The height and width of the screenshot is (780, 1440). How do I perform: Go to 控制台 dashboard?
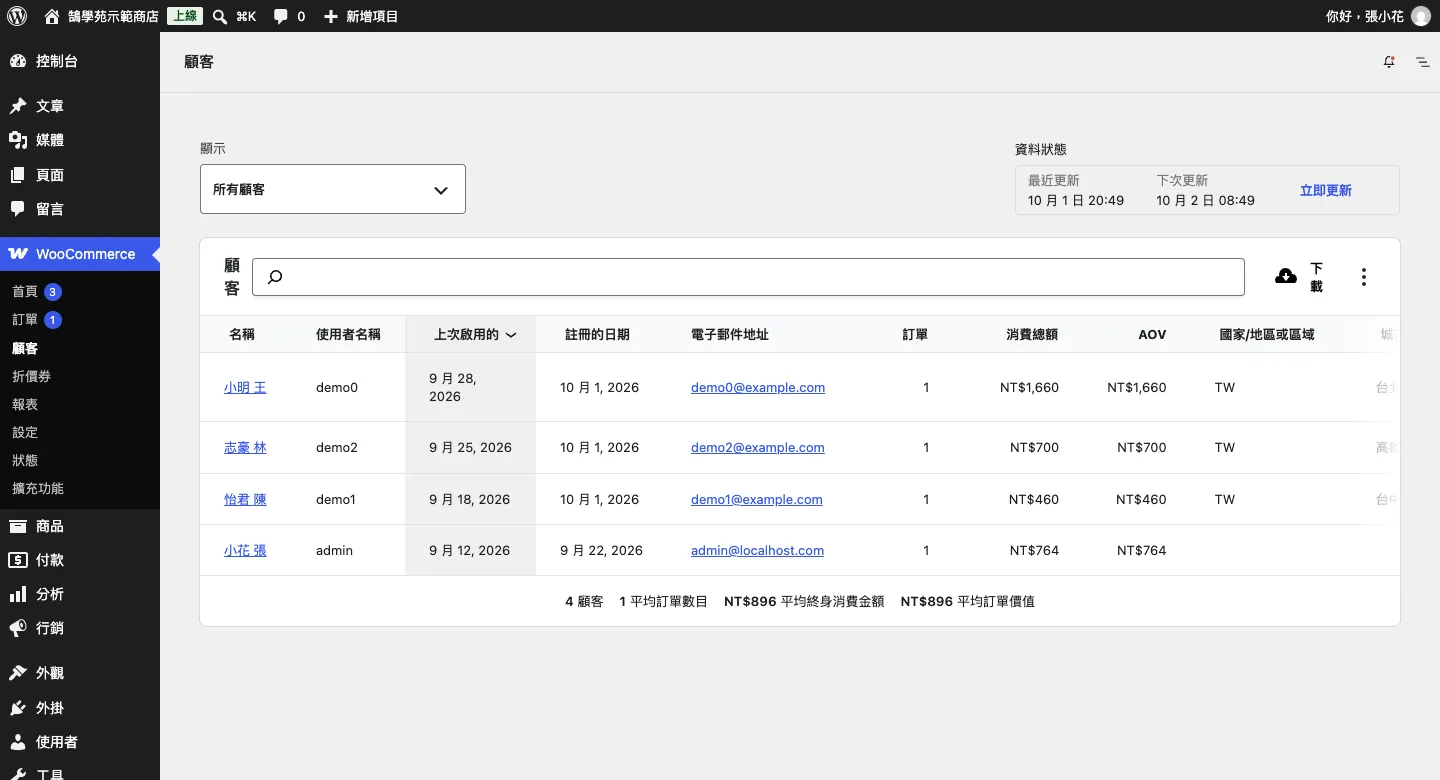click(80, 61)
